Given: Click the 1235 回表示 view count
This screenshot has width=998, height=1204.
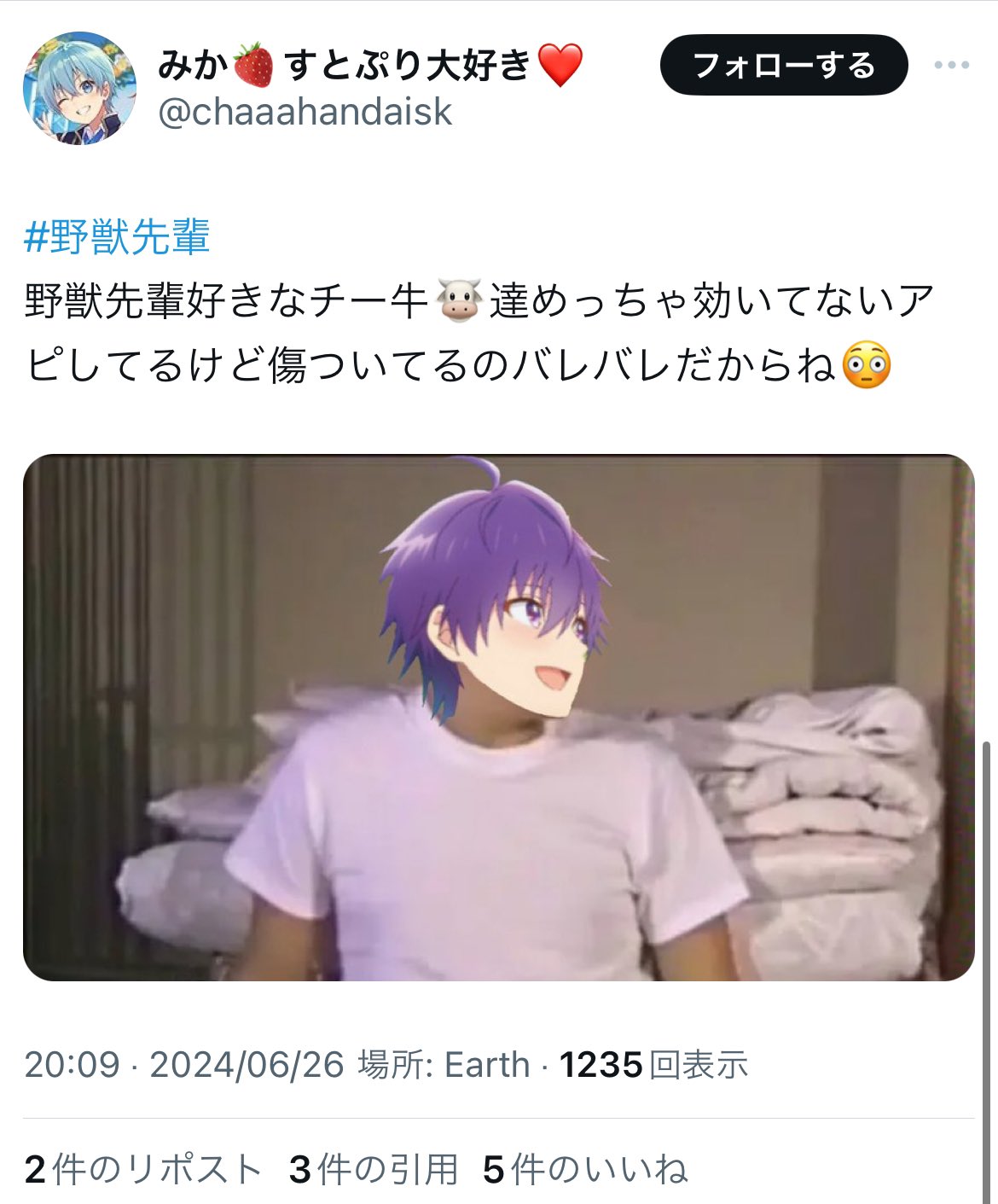Looking at the screenshot, I should coord(653,1064).
